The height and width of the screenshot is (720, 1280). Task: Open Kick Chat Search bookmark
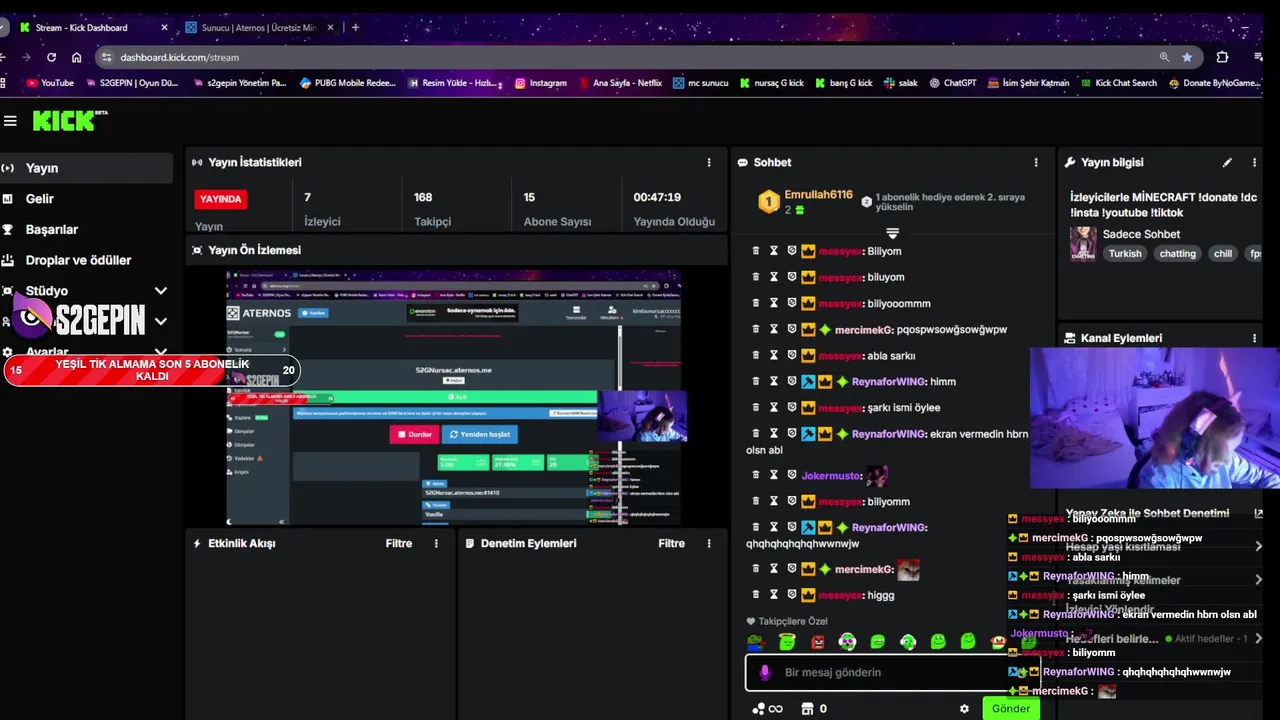[1118, 83]
